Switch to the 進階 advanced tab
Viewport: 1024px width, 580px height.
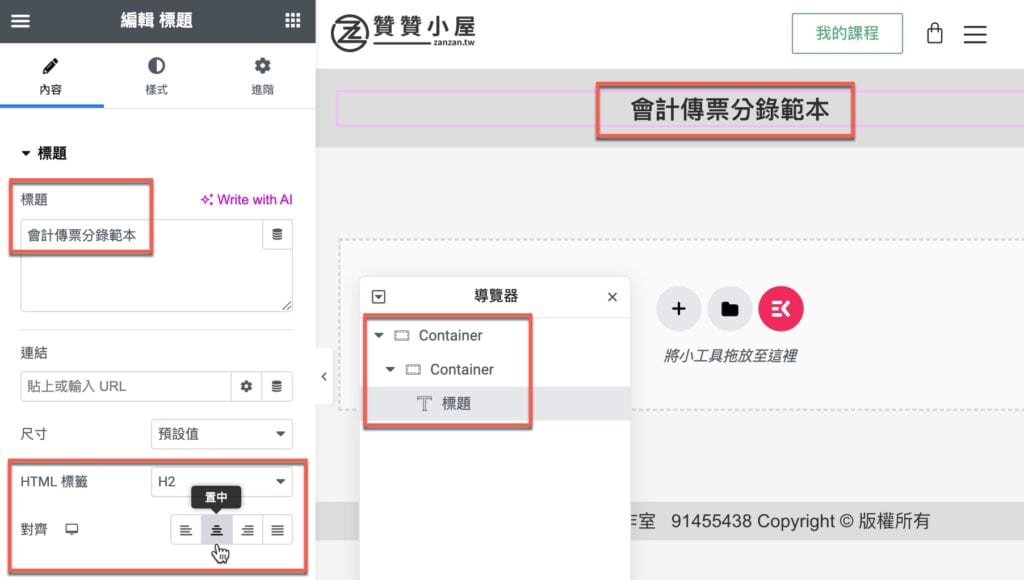tap(262, 76)
